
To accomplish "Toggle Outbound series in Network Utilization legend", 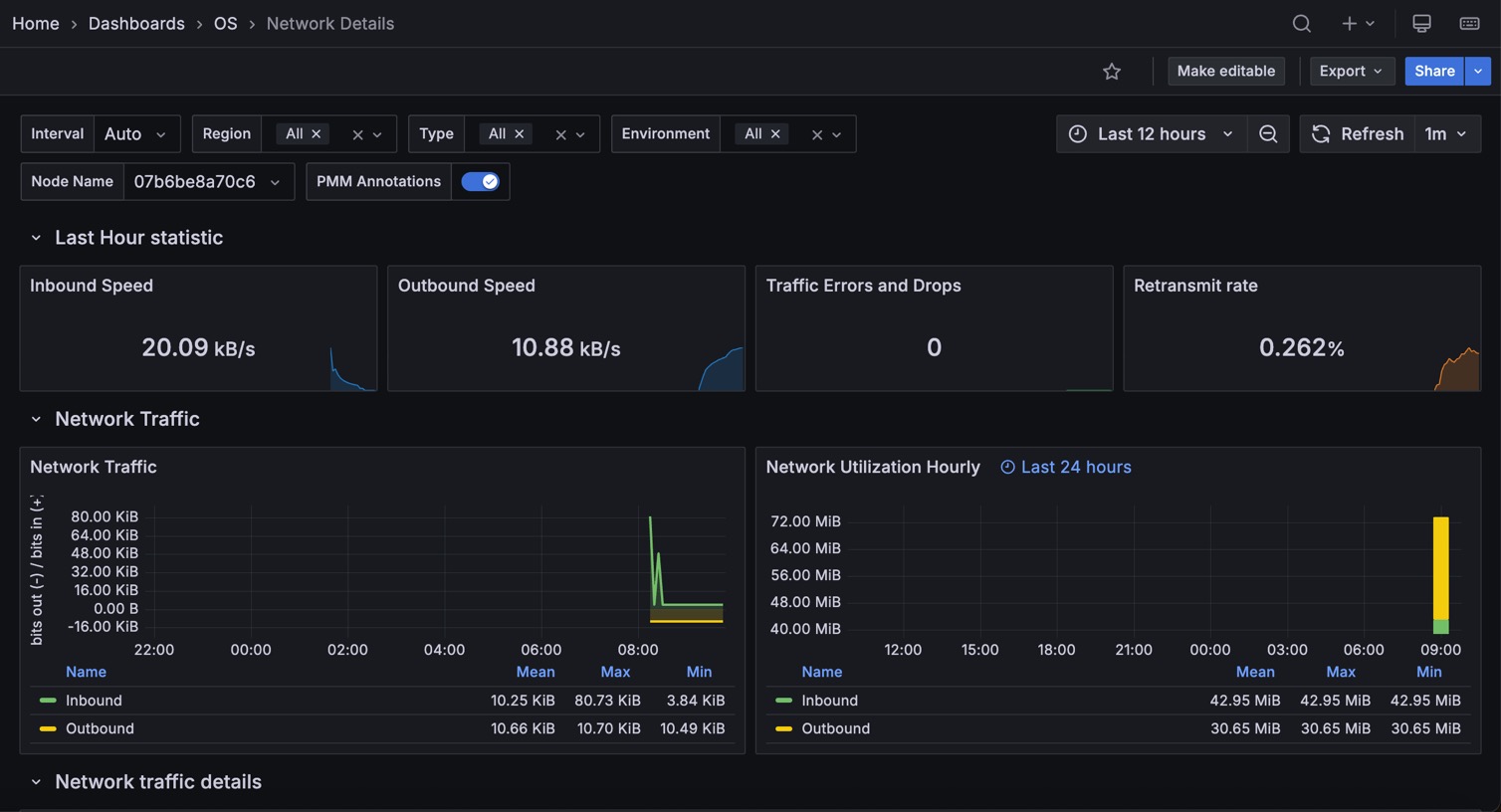I will click(835, 728).
